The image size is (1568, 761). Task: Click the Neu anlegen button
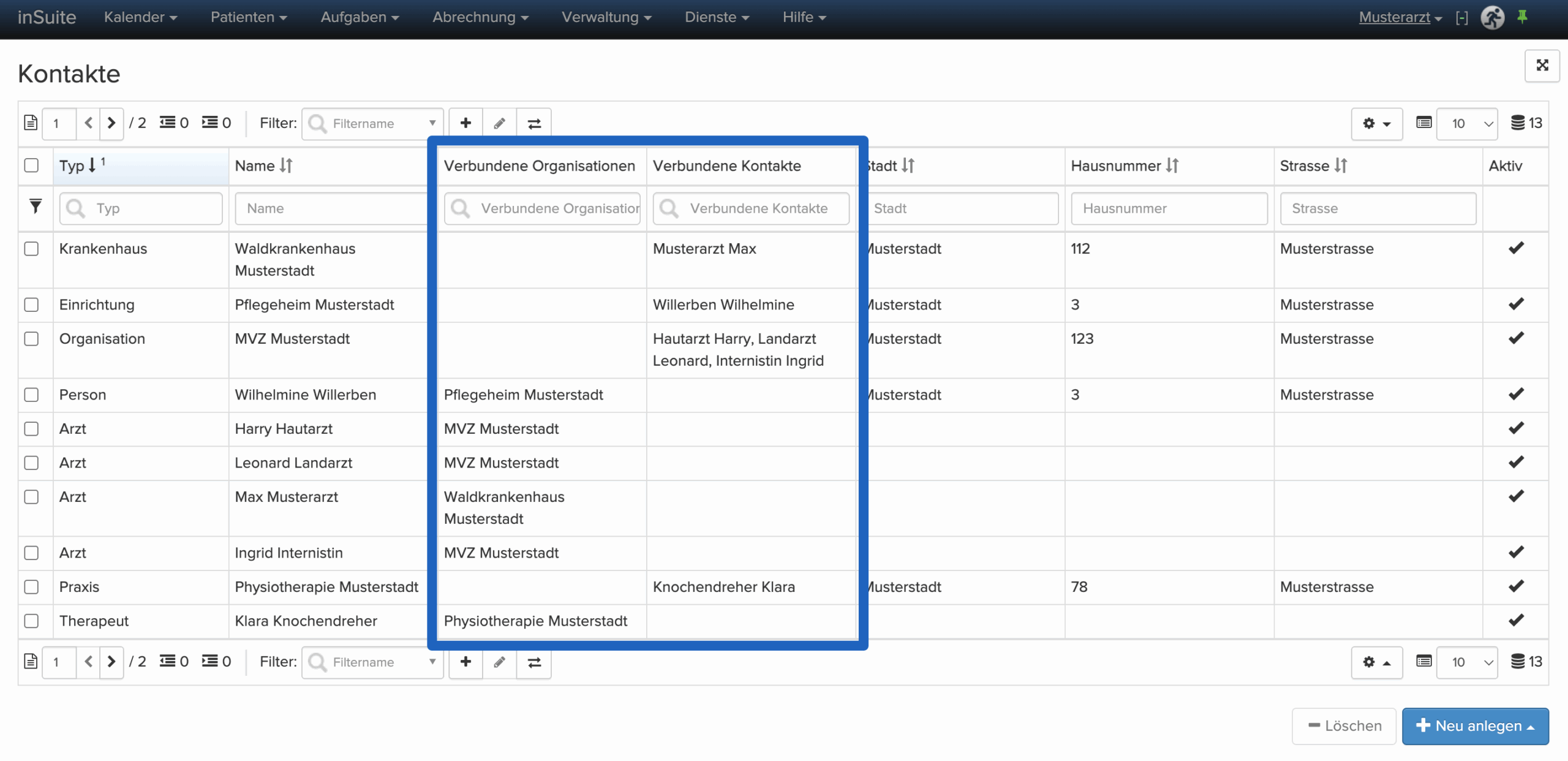pyautogui.click(x=1475, y=726)
